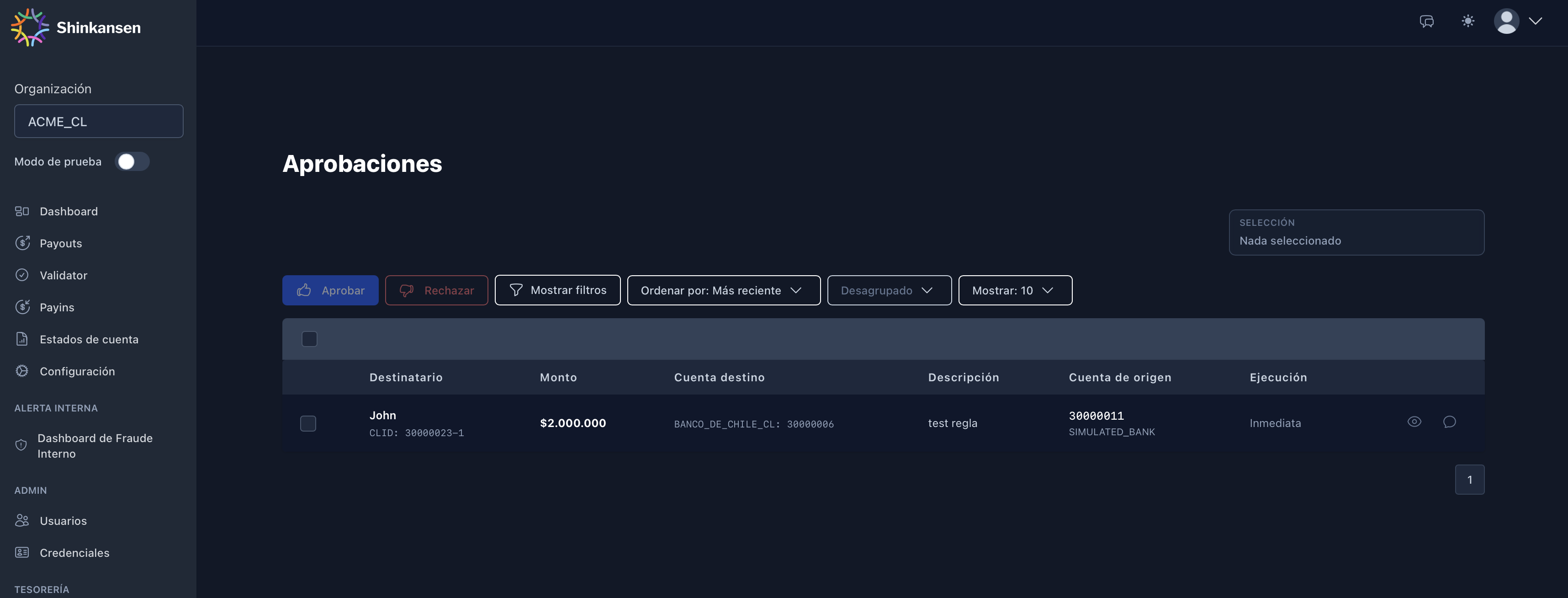Click the Inmediata execution cell

pyautogui.click(x=1275, y=423)
